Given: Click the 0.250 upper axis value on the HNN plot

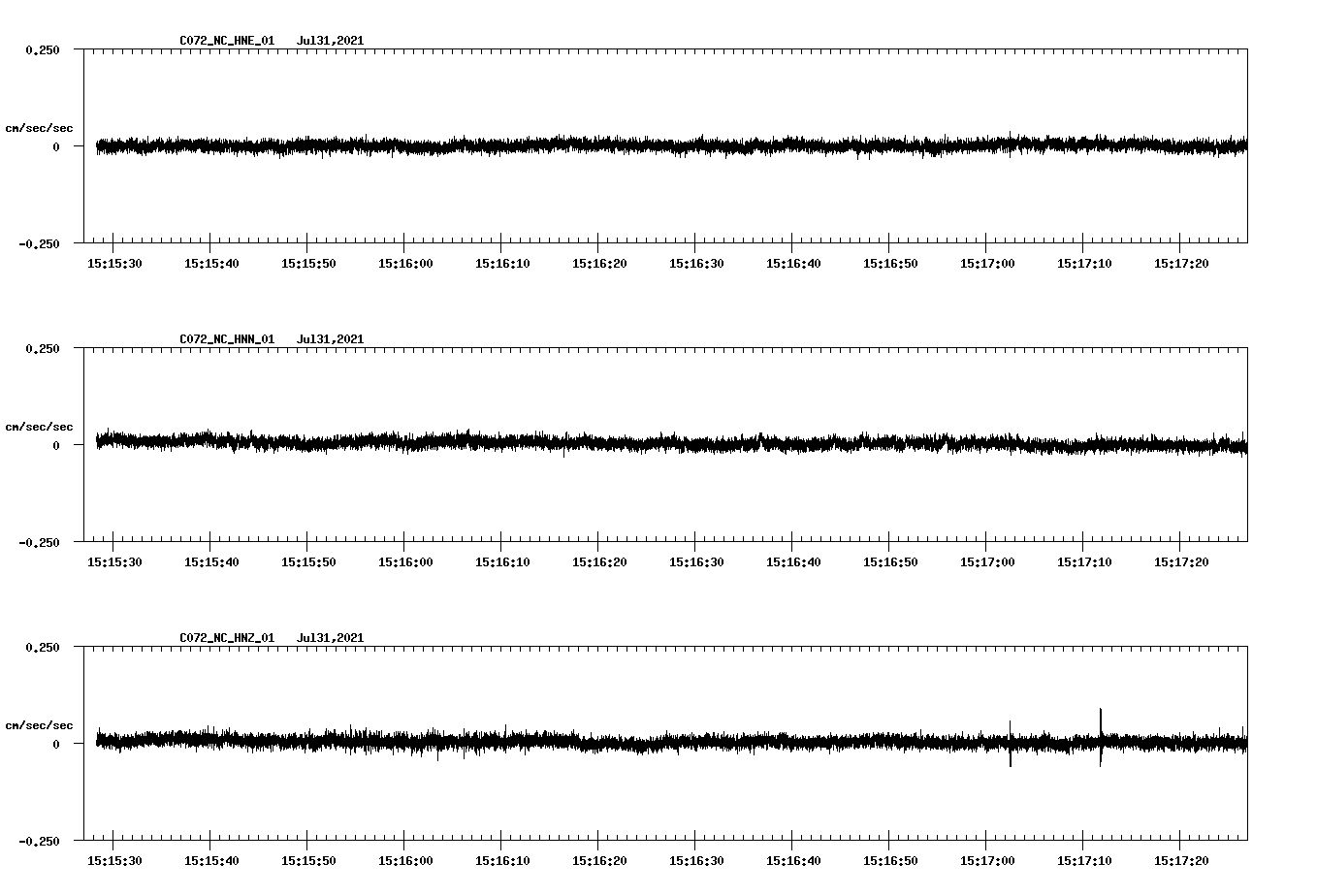Looking at the screenshot, I should 43,349.
